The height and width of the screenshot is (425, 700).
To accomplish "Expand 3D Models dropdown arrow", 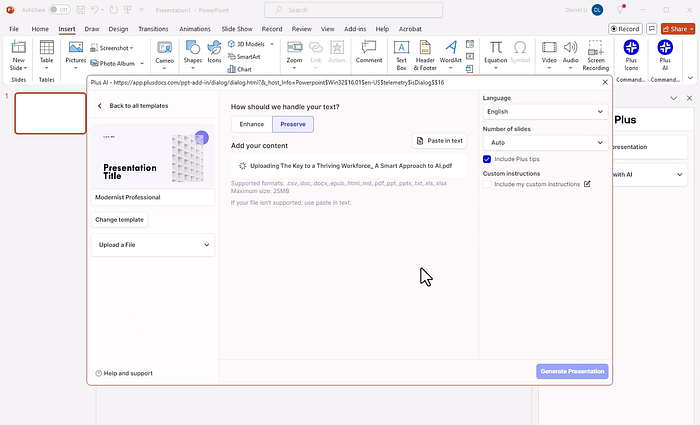I will [x=271, y=44].
